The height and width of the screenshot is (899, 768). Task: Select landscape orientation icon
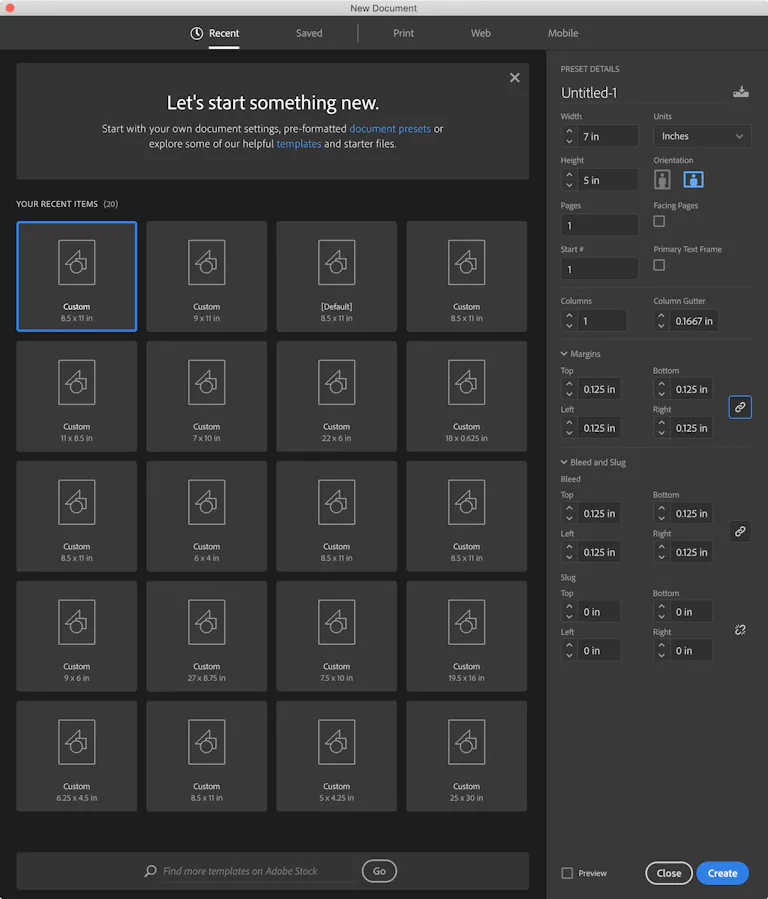[x=693, y=179]
